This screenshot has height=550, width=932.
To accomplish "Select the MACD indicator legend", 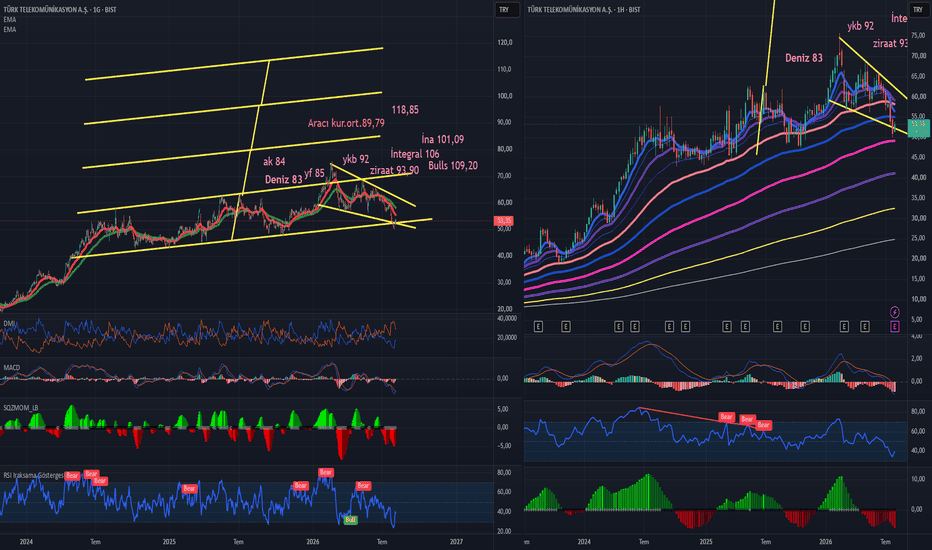I will click(x=11, y=367).
